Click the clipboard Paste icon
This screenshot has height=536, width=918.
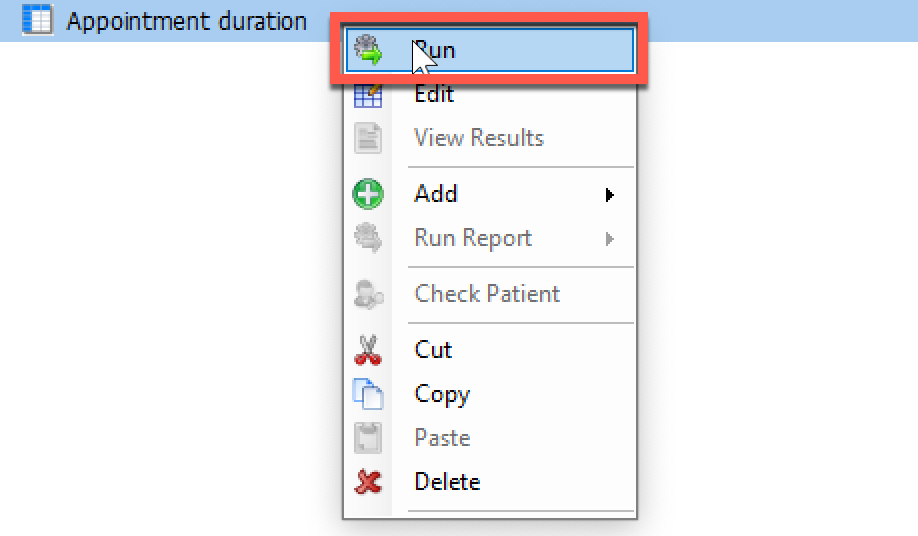click(x=368, y=438)
